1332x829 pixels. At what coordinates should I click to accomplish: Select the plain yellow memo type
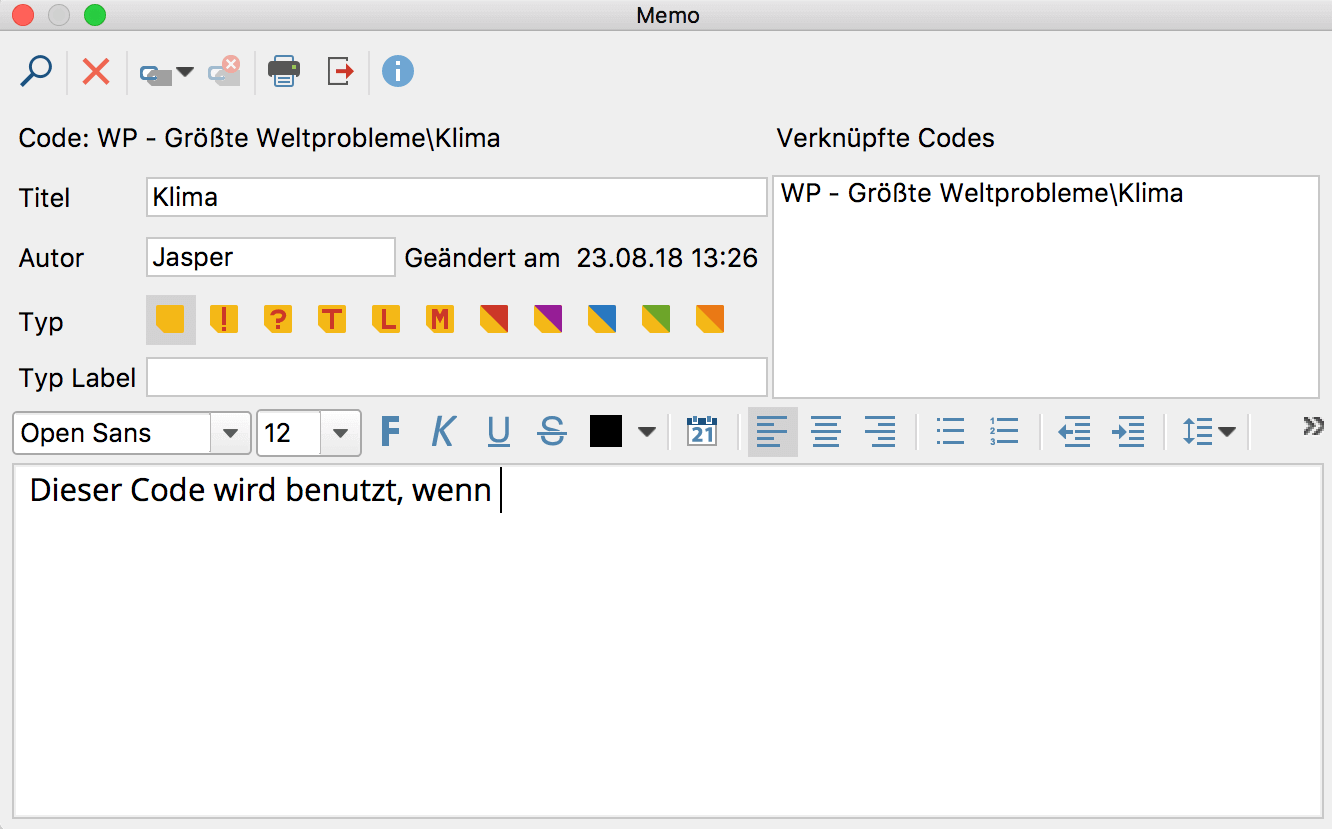(x=171, y=320)
